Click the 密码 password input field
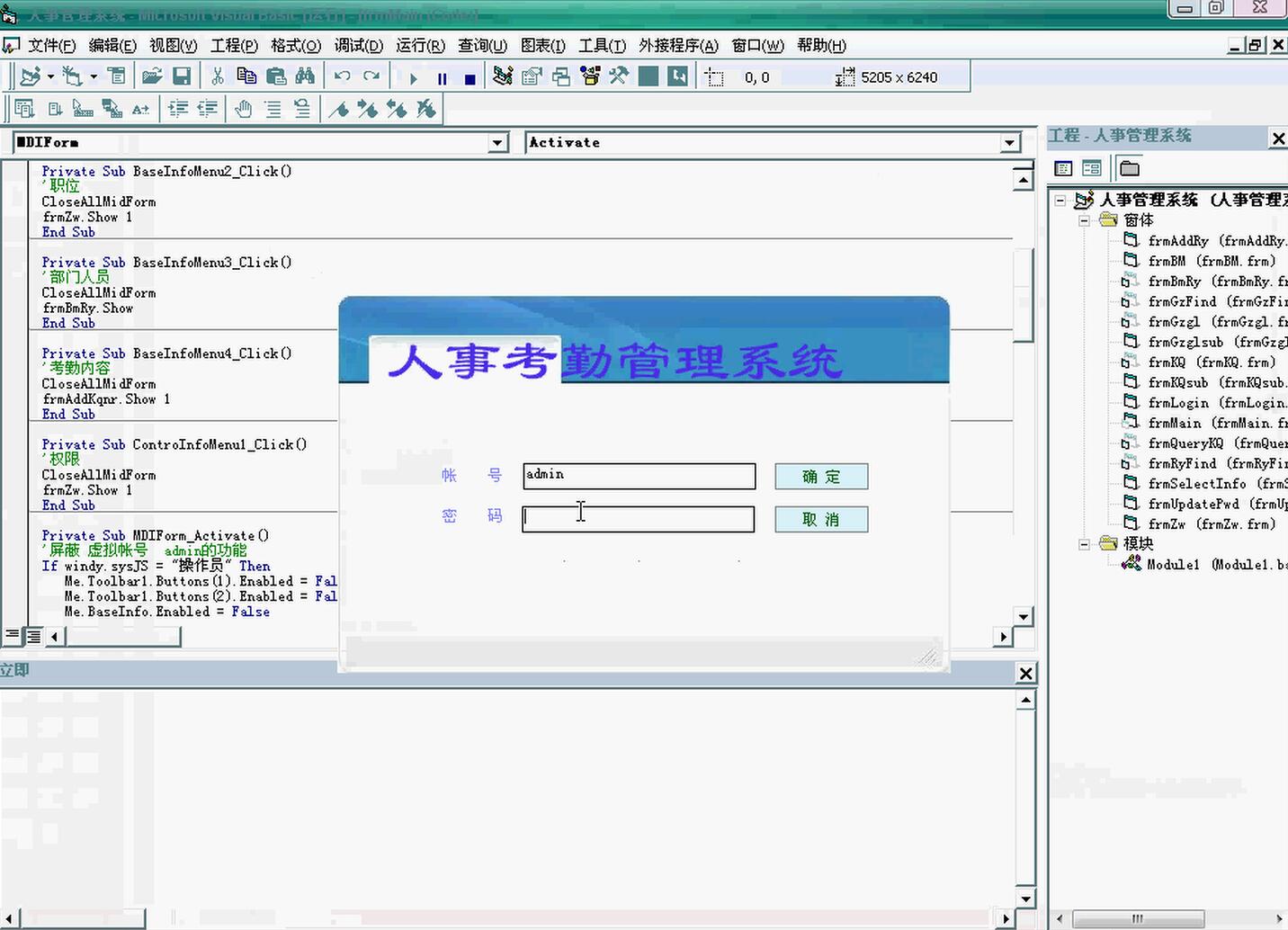This screenshot has height=930, width=1288. 638,519
